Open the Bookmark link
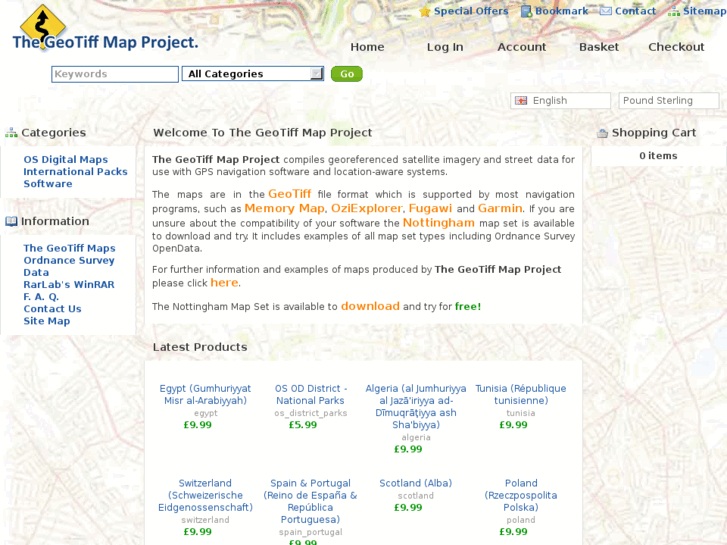The image size is (727, 545). (561, 11)
